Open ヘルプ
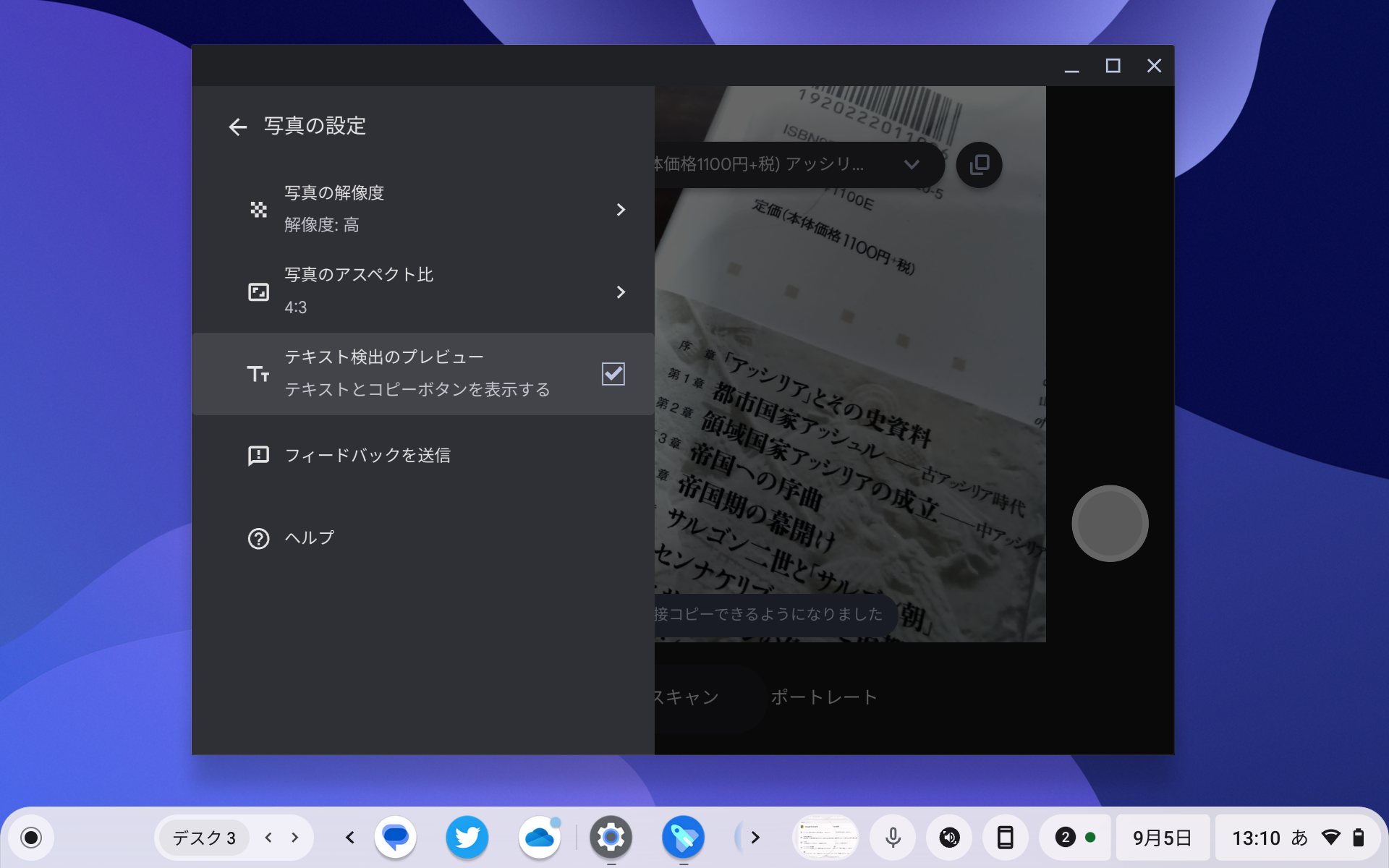 coord(310,538)
